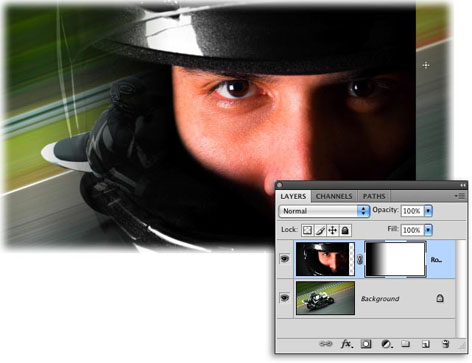Select the helmet rider layer thumbnail
The image size is (472, 363).
pos(325,259)
